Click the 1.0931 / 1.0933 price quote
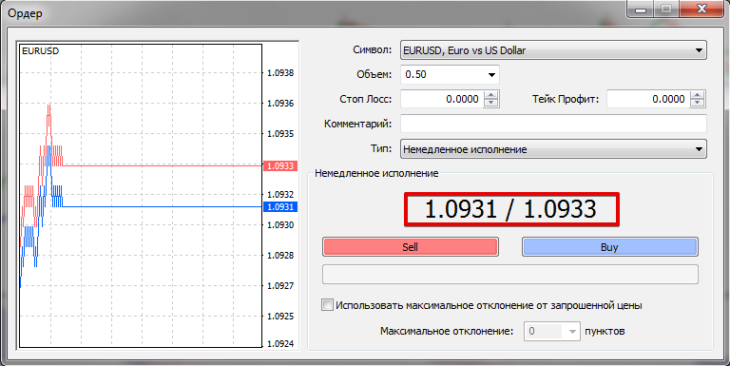 click(x=511, y=209)
